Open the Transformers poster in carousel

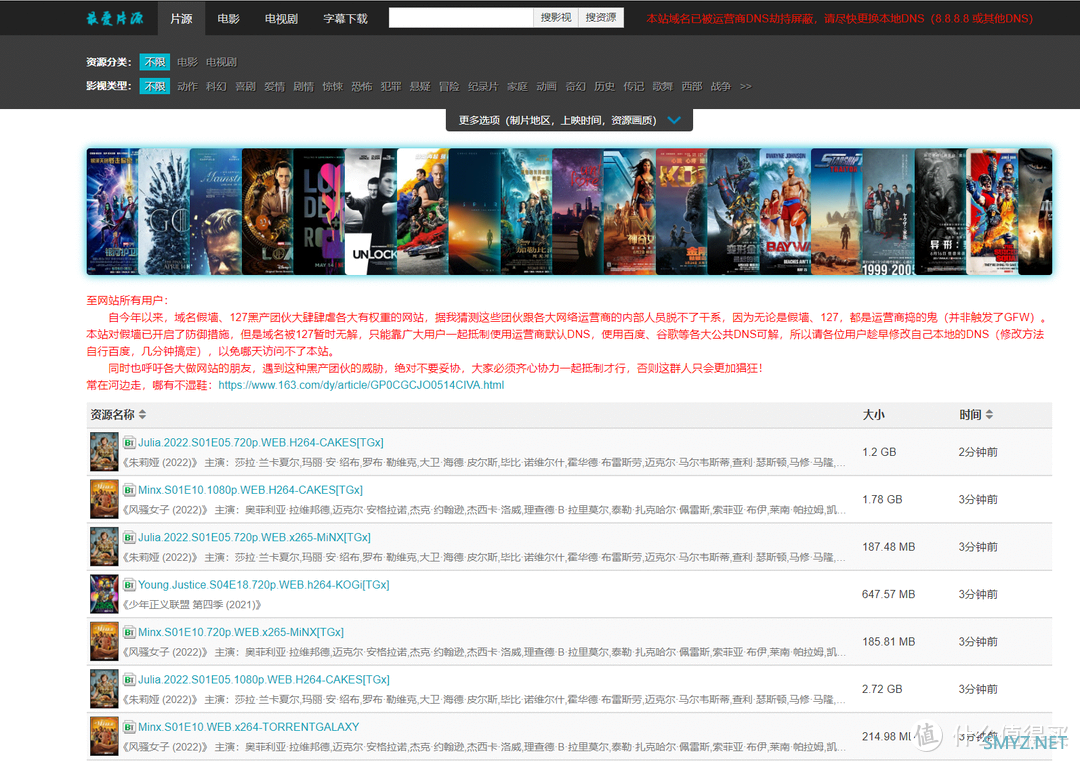[734, 212]
